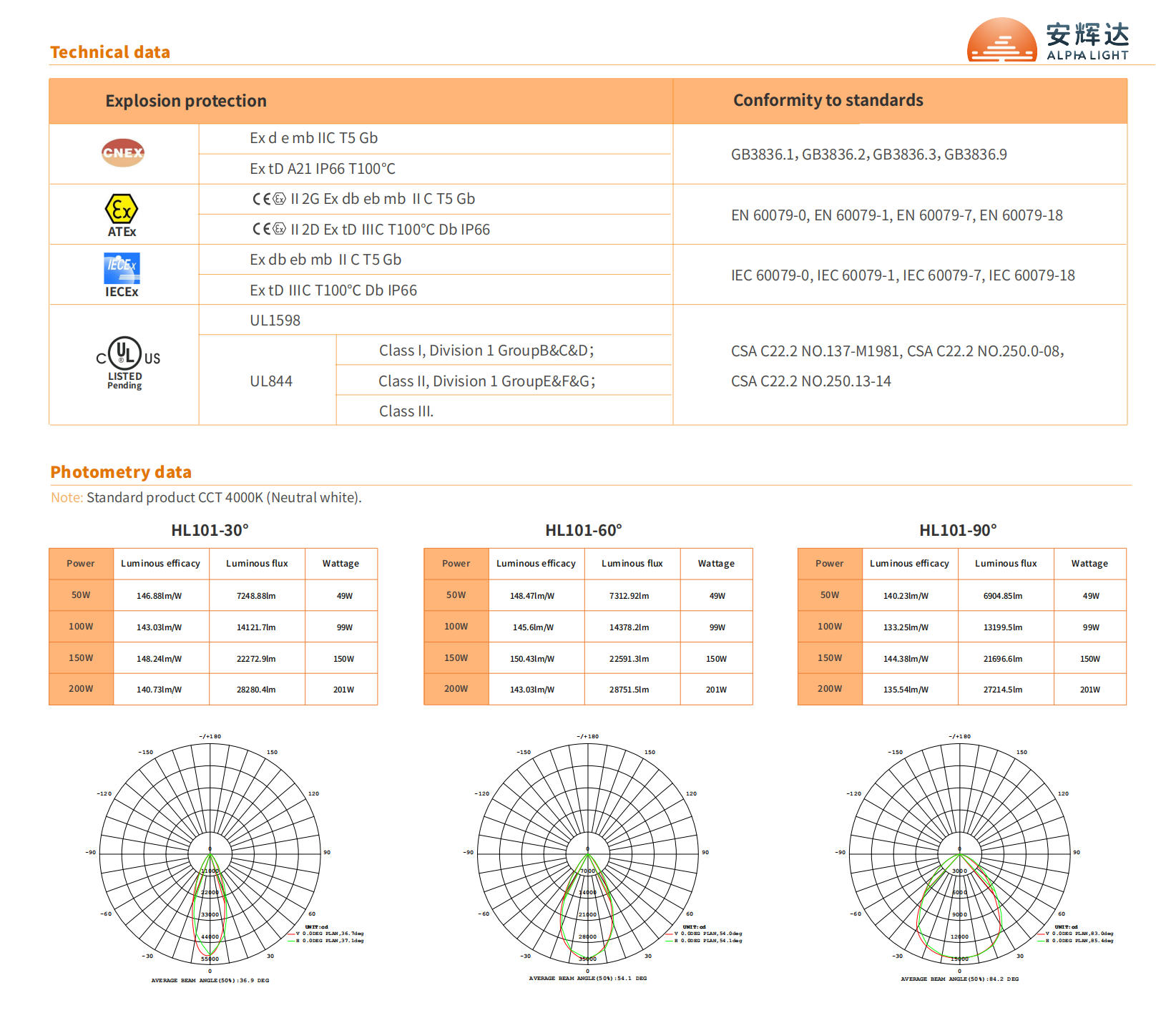Click the Explosion protection column header
Image resolution: width=1176 pixels, height=1023 pixels.
tap(186, 101)
